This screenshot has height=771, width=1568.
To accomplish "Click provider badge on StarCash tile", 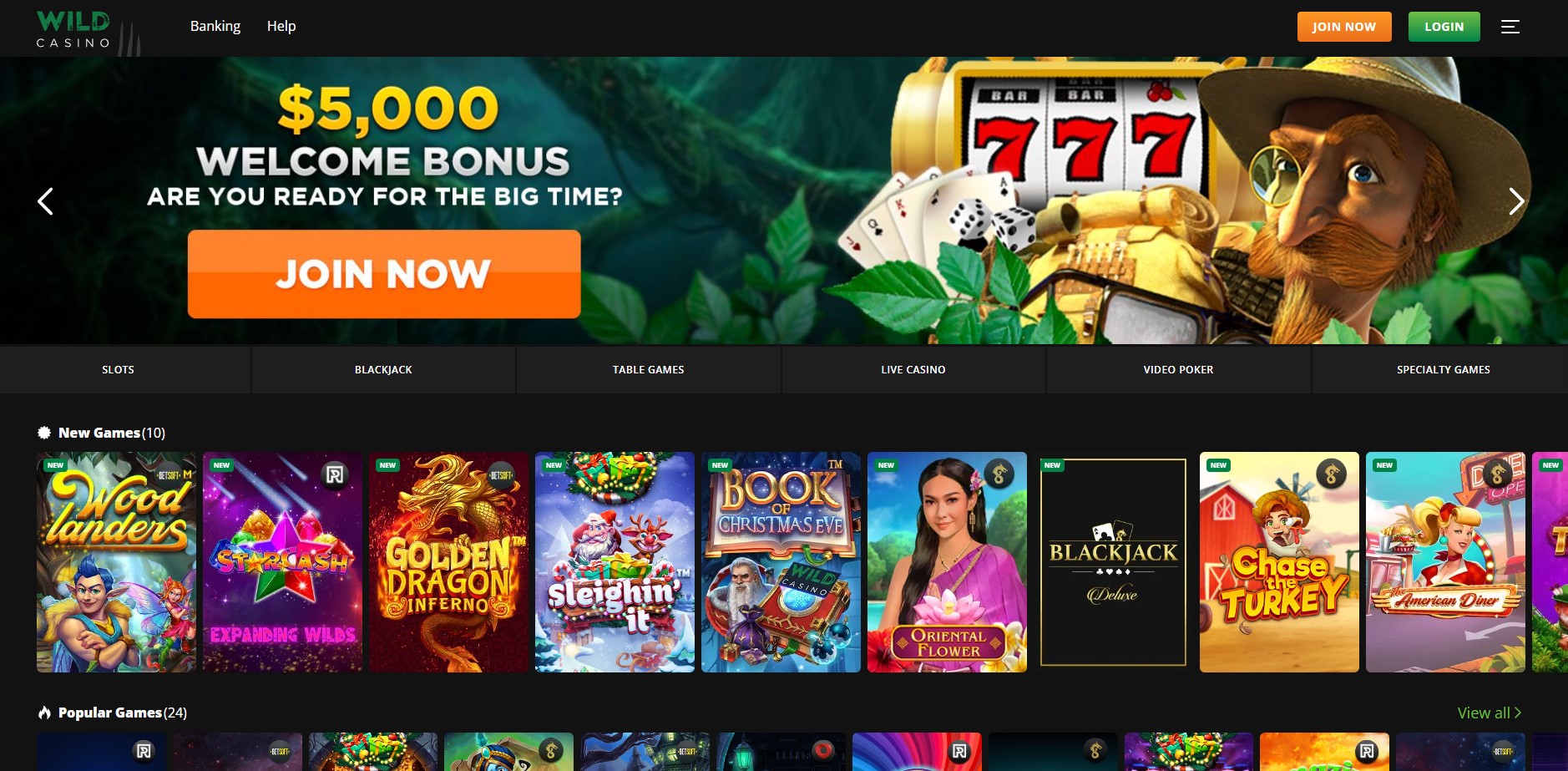I will pyautogui.click(x=334, y=475).
